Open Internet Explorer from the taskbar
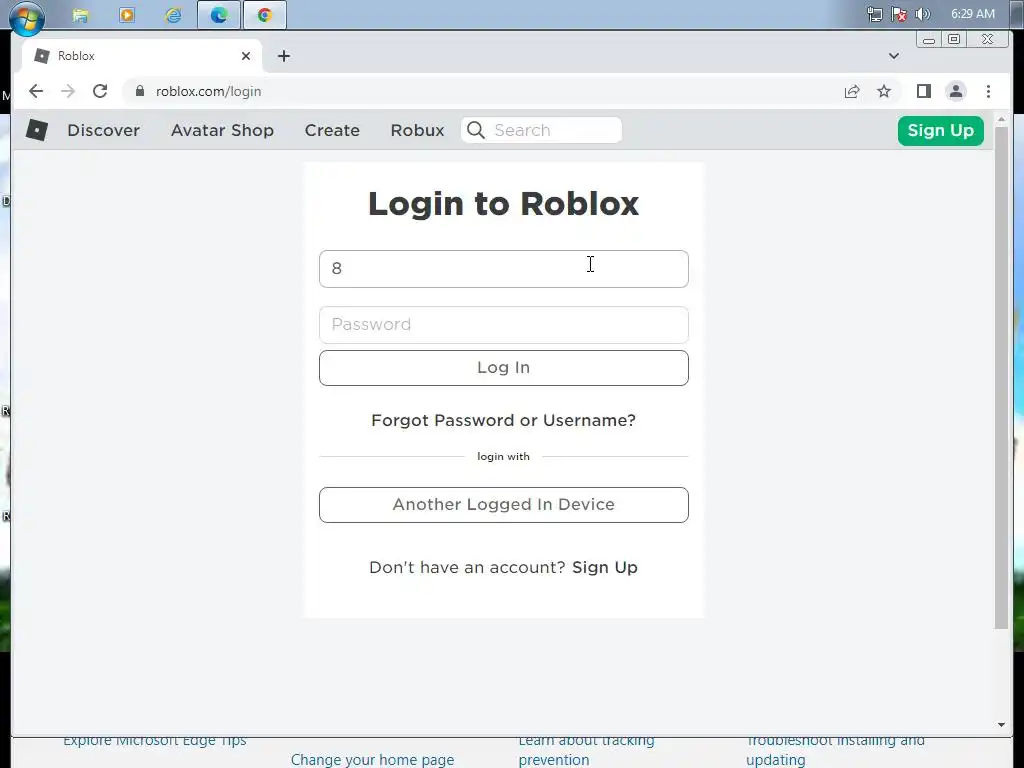Image resolution: width=1024 pixels, height=768 pixels. (x=173, y=15)
